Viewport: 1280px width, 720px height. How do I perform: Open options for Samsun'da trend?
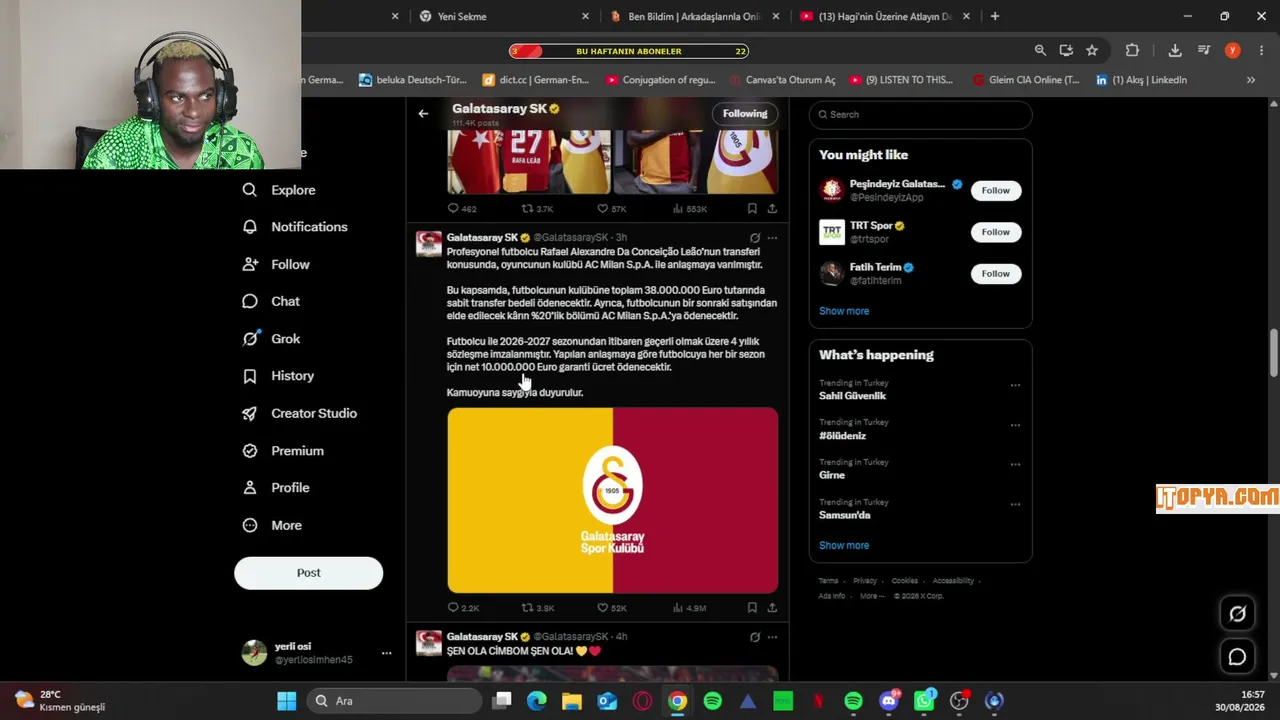click(1015, 505)
